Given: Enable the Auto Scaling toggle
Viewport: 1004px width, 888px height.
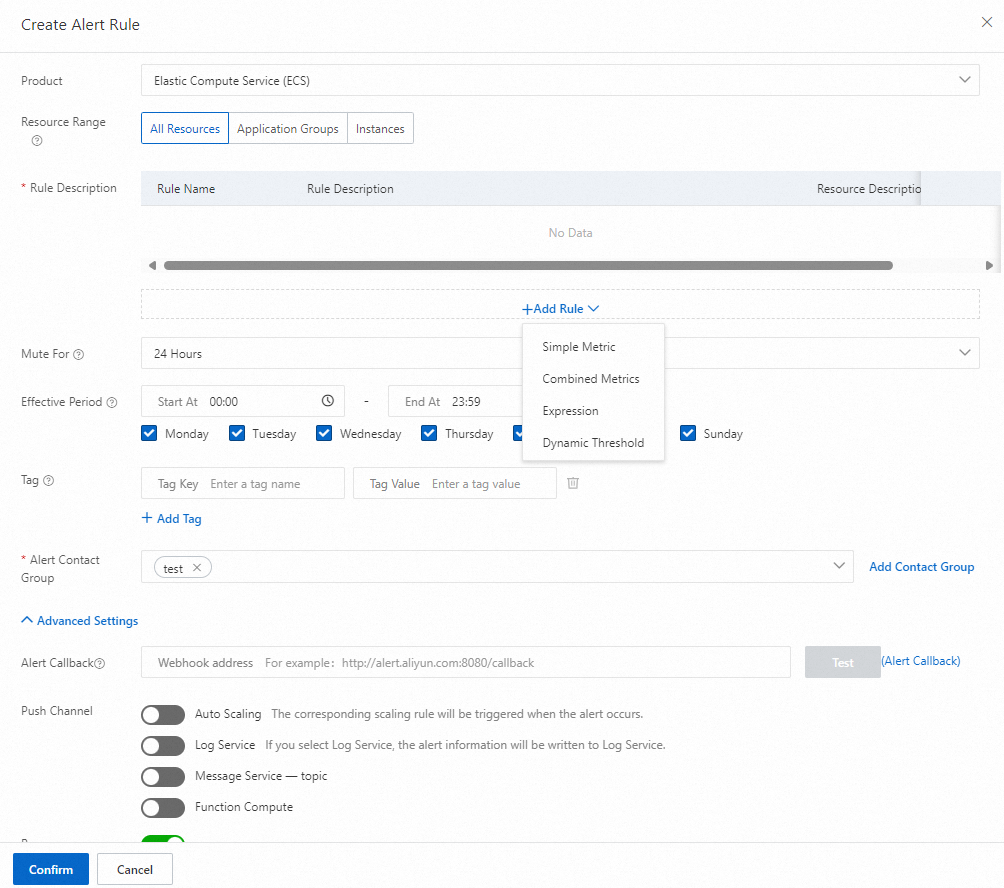Looking at the screenshot, I should pyautogui.click(x=163, y=715).
